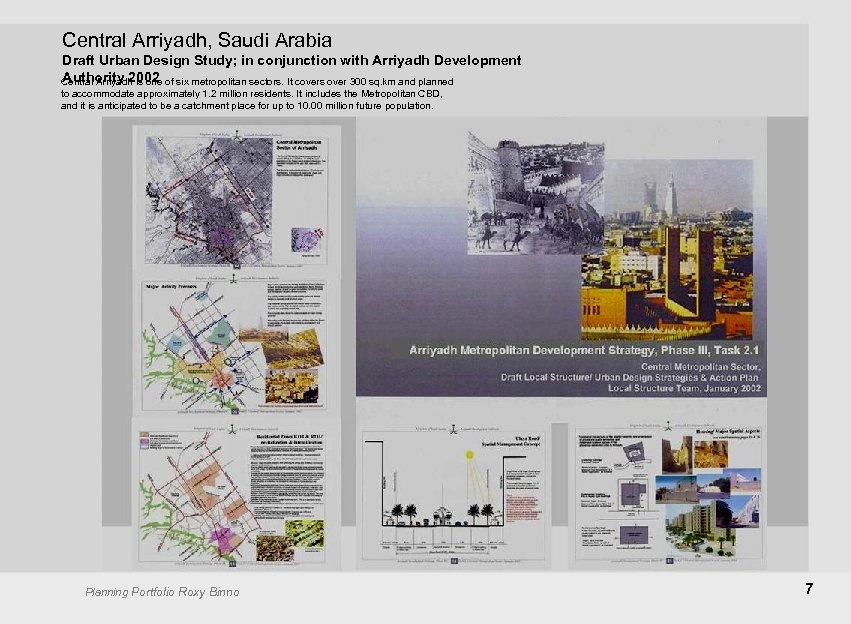Select the compass-like circular marker on the activity map
This screenshot has height=624, width=851.
click(x=227, y=359)
